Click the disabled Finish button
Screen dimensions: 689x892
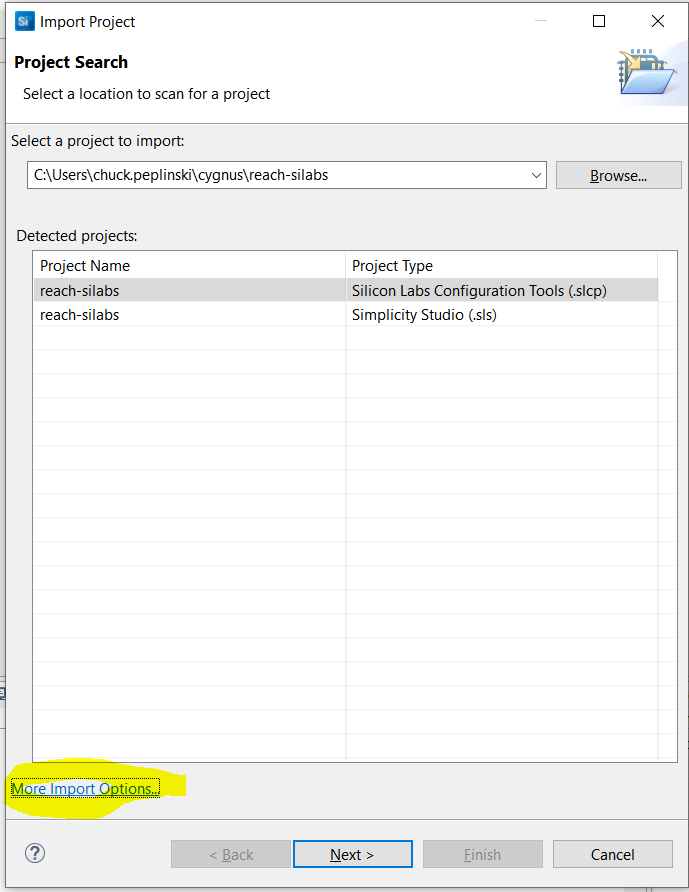pyautogui.click(x=482, y=854)
